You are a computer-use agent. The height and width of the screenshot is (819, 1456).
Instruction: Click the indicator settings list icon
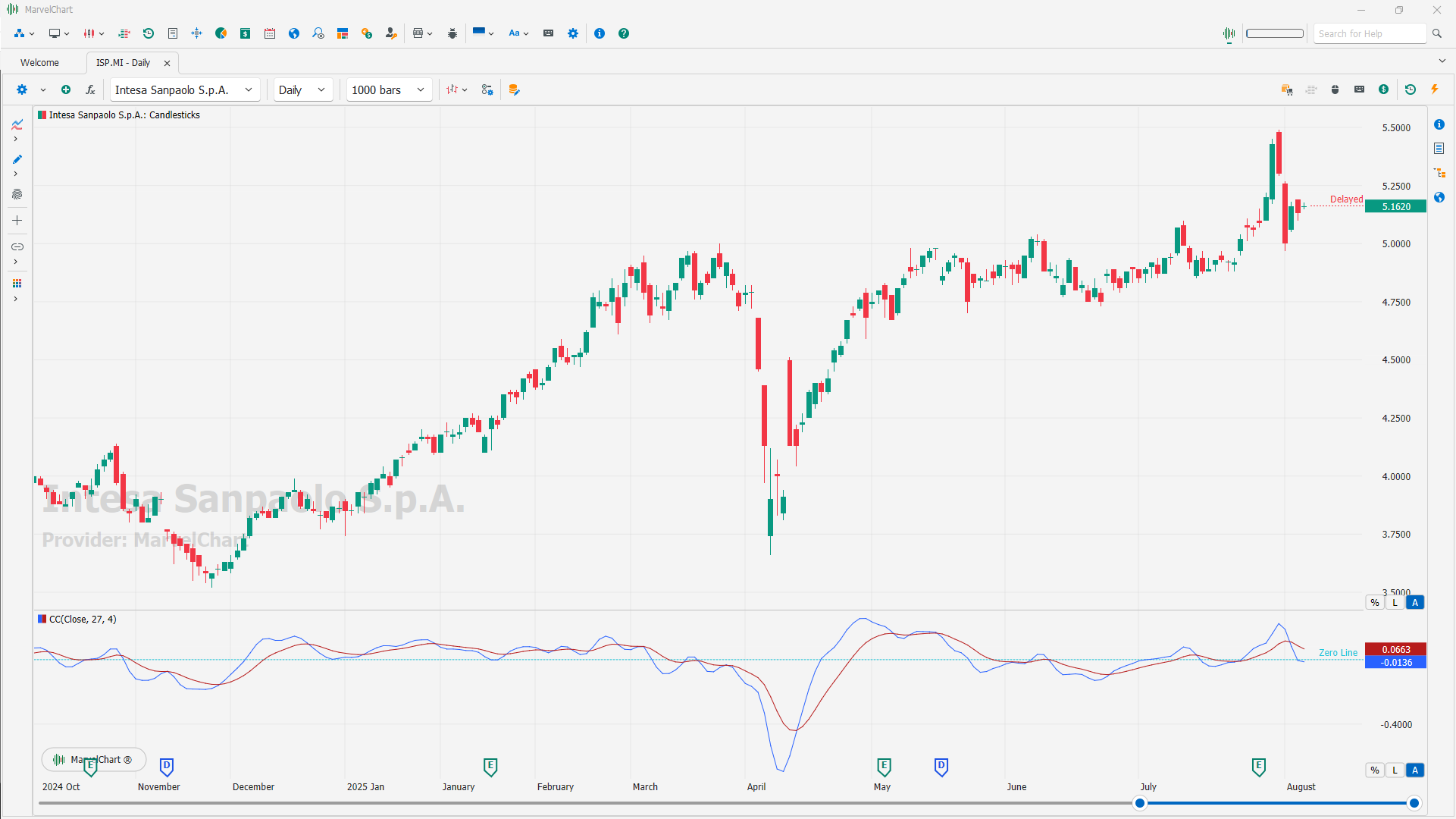tap(487, 89)
